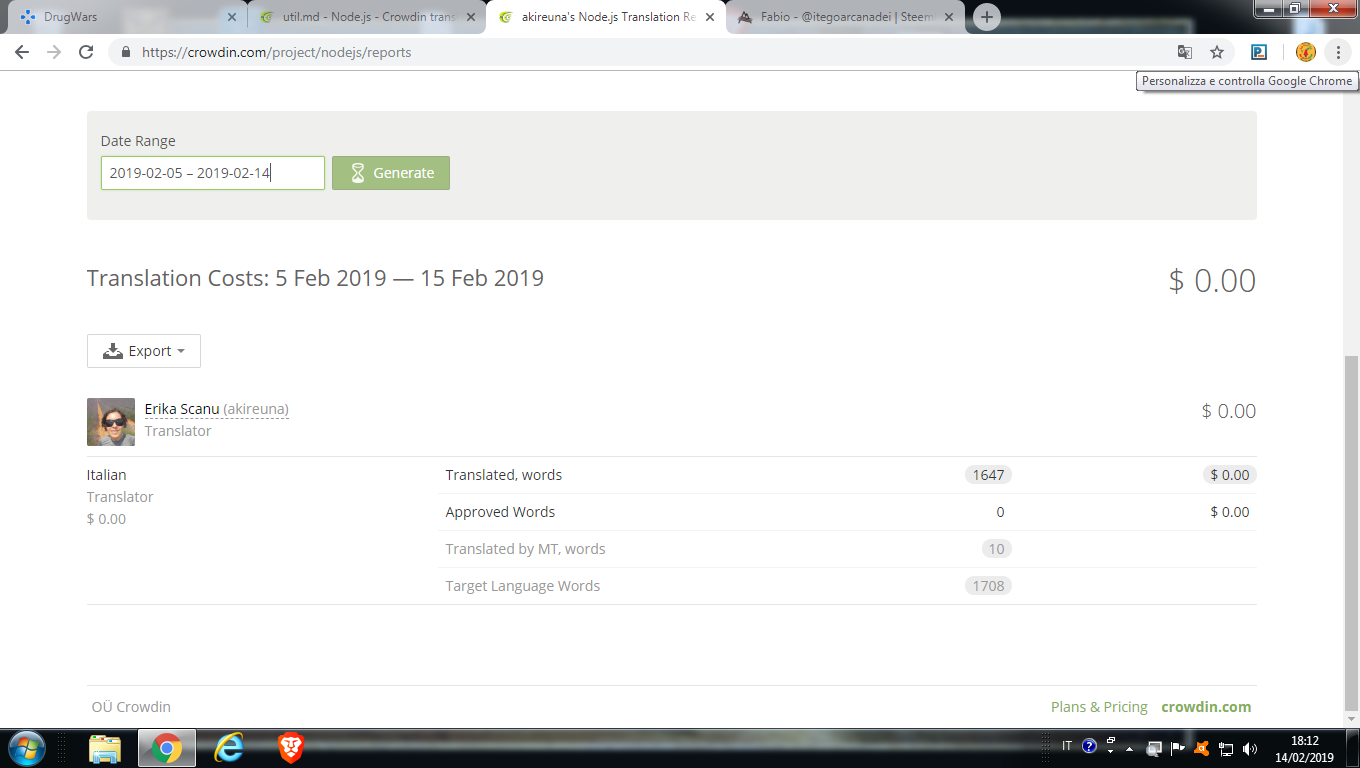This screenshot has height=768, width=1360.
Task: Open a new browser tab
Action: click(x=987, y=17)
